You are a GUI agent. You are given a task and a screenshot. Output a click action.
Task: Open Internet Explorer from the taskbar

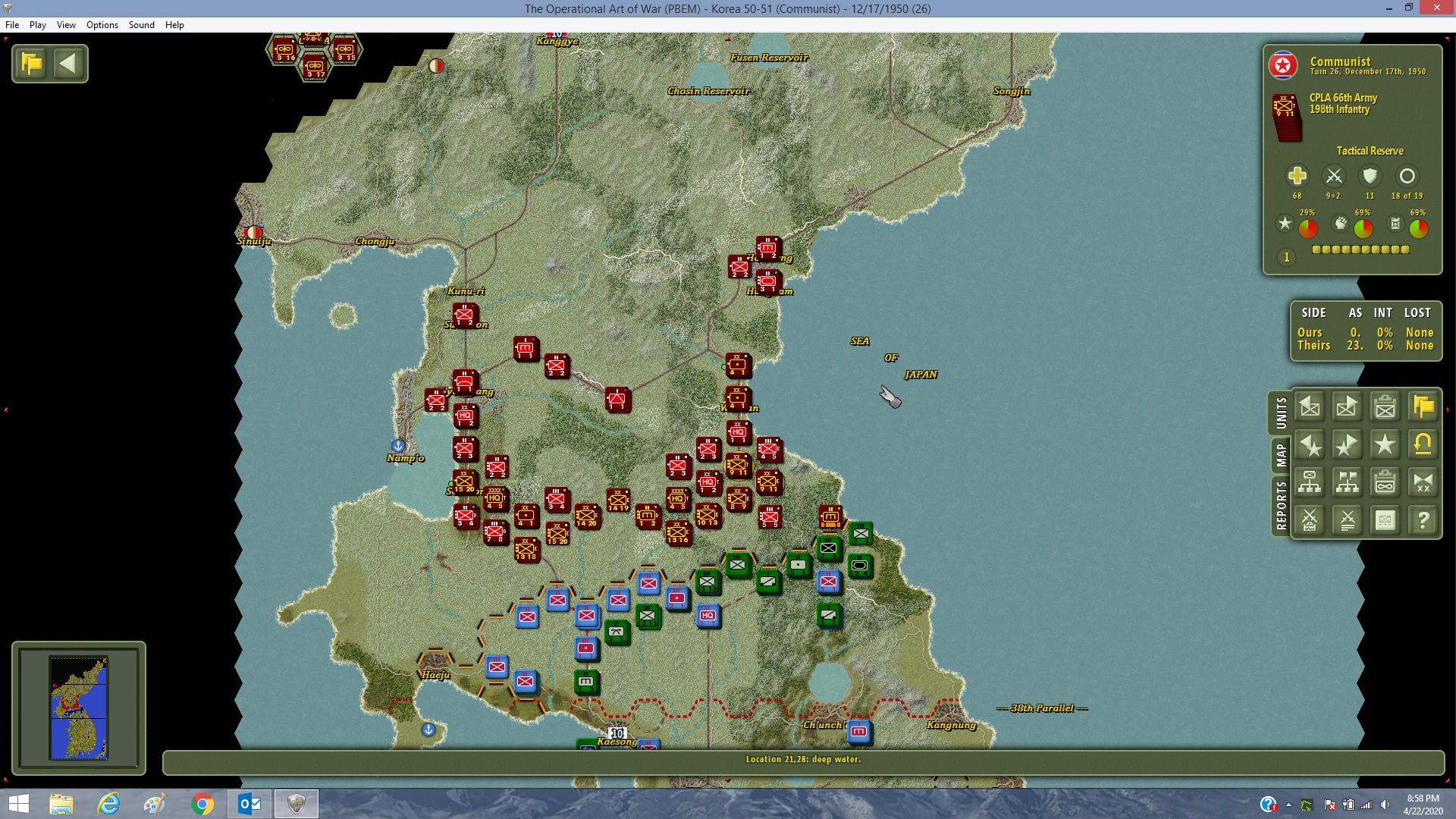108,804
